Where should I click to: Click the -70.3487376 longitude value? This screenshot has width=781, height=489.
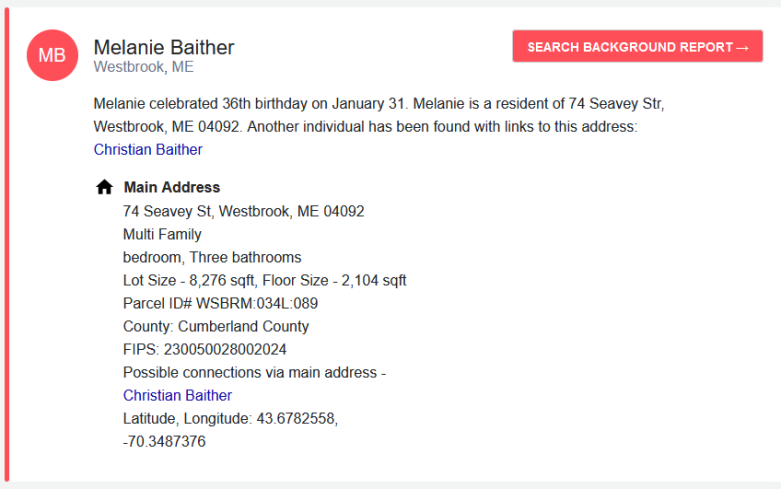(164, 441)
